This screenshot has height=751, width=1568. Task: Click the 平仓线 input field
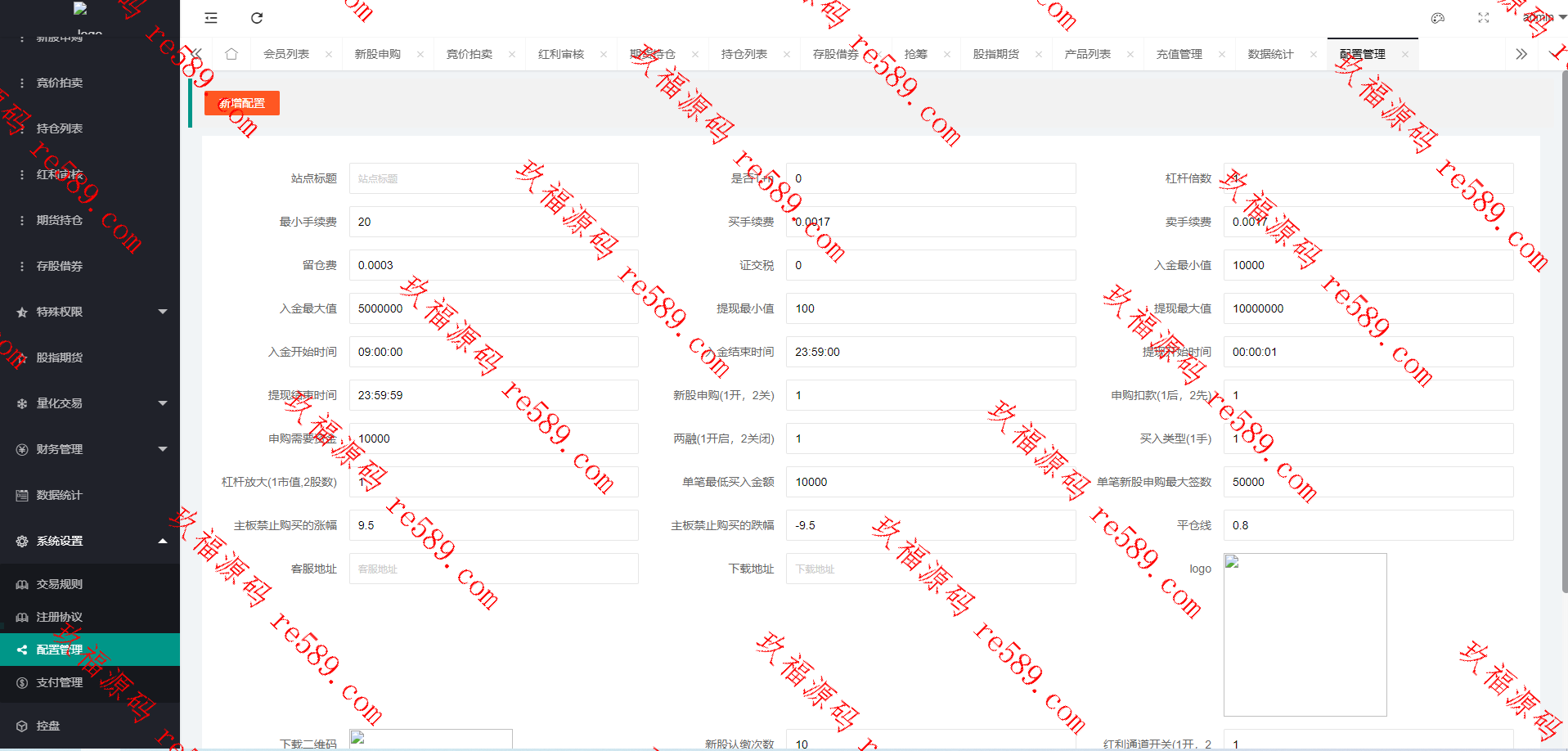pos(1368,525)
